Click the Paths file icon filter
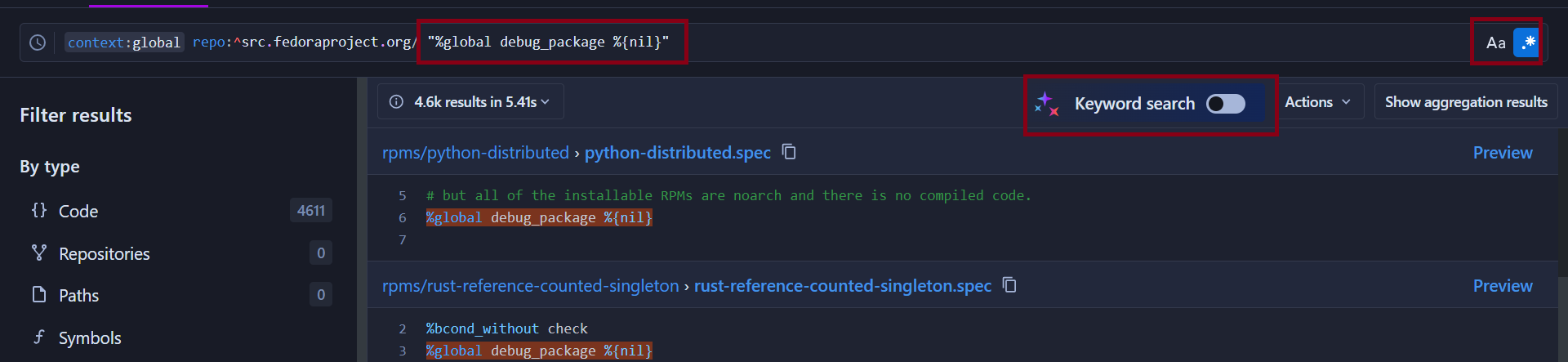1568x362 pixels. click(x=39, y=295)
